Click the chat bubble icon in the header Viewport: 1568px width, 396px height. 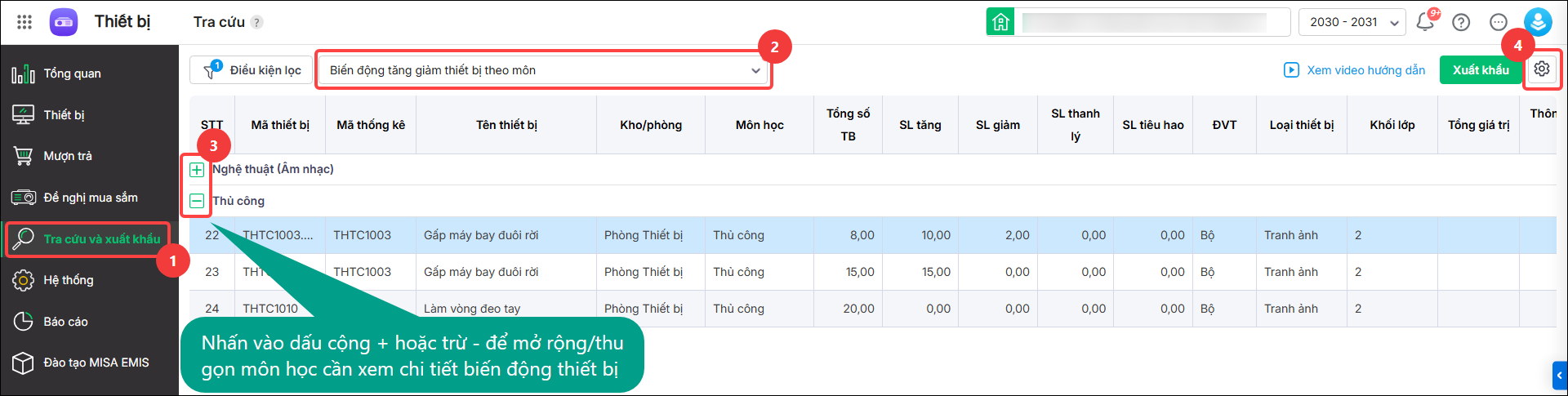1499,22
